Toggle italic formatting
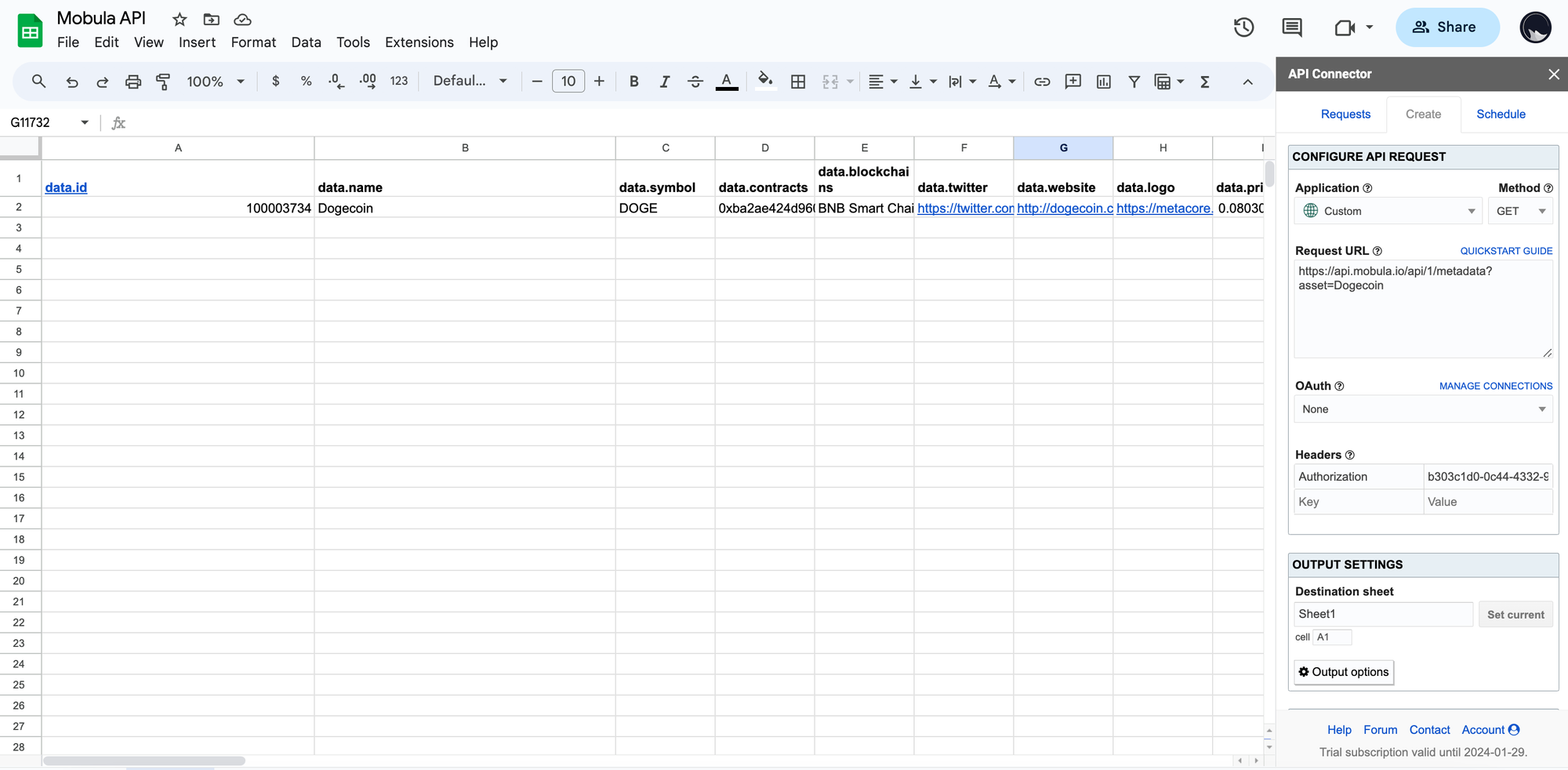Screen dimensions: 1568x770 (664, 82)
